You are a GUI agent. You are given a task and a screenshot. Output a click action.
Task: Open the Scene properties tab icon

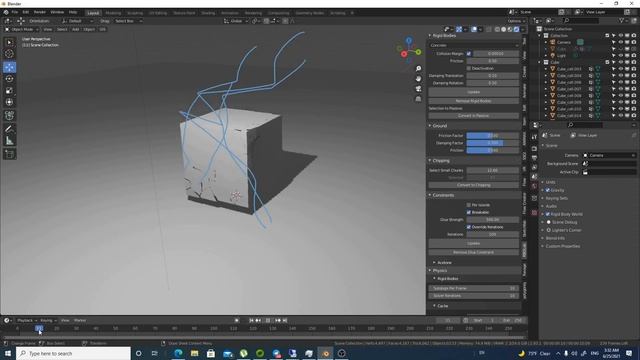534,177
